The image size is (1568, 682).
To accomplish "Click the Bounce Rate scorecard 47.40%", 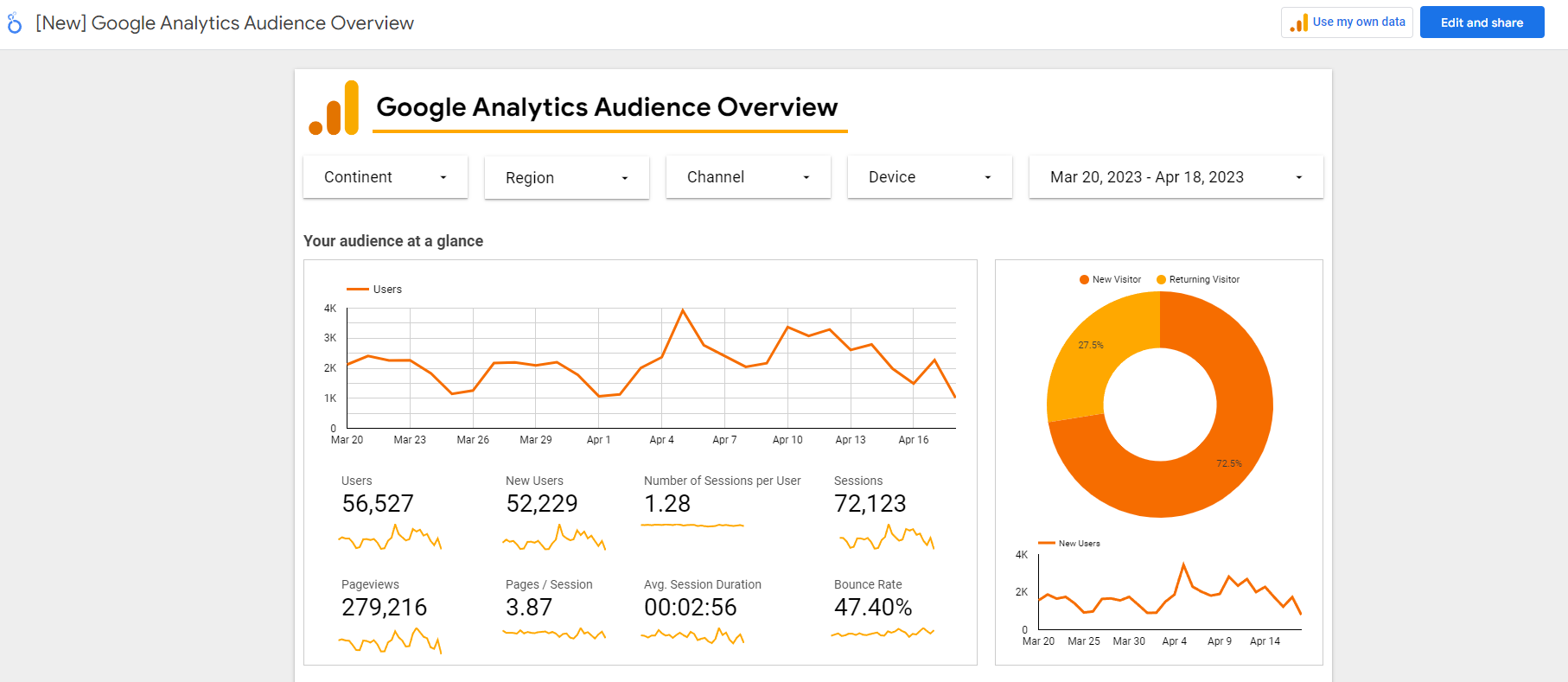I will tap(873, 608).
